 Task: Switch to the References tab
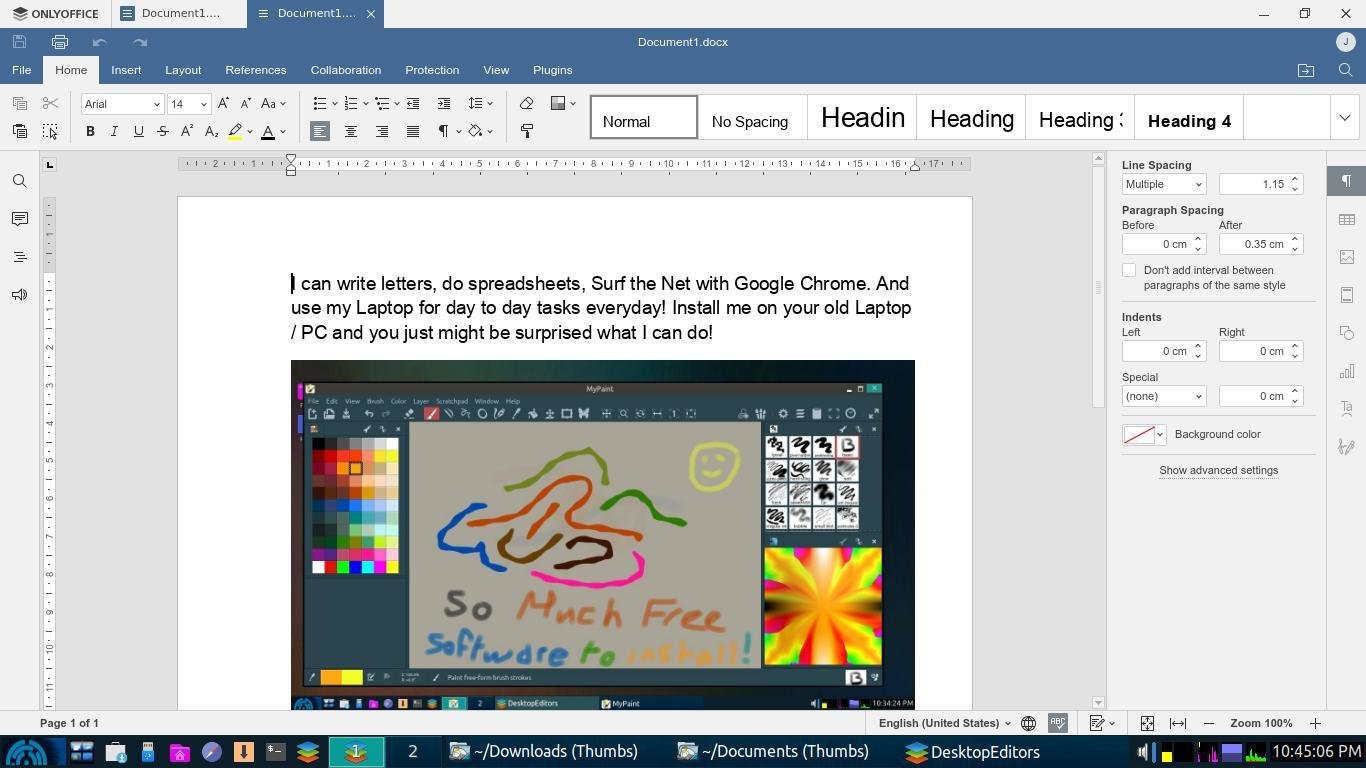(256, 70)
